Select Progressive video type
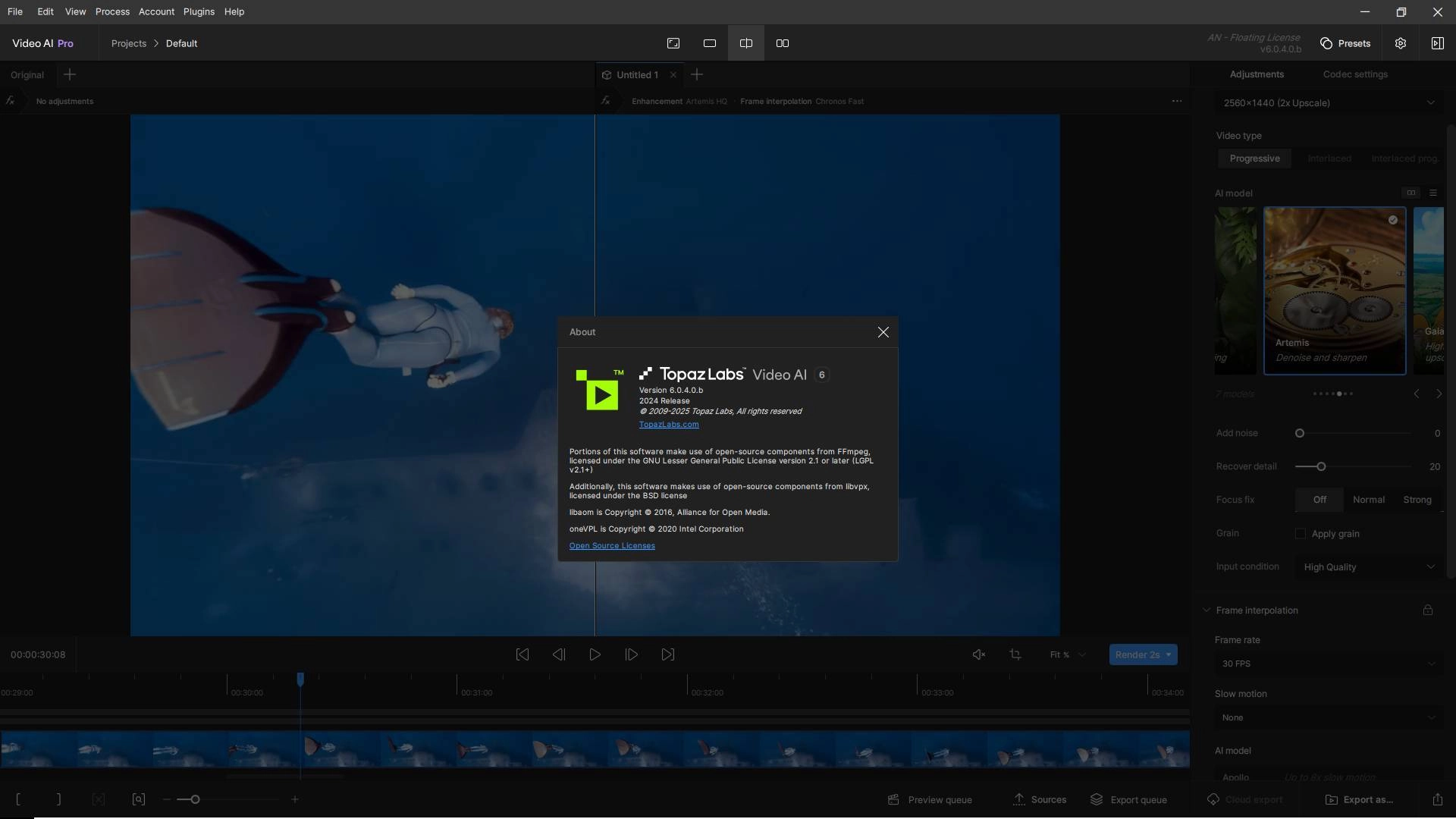This screenshot has width=1456, height=819. [1254, 158]
